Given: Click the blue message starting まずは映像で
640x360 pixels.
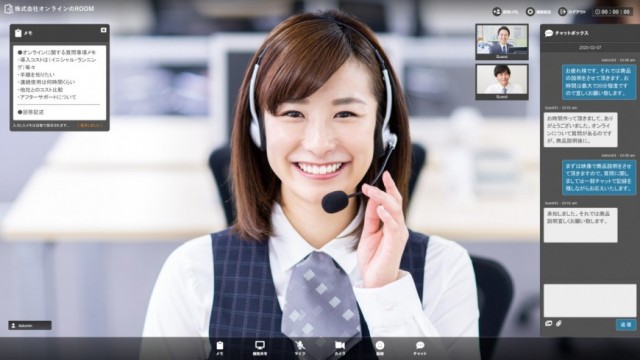Looking at the screenshot, I should click(599, 177).
